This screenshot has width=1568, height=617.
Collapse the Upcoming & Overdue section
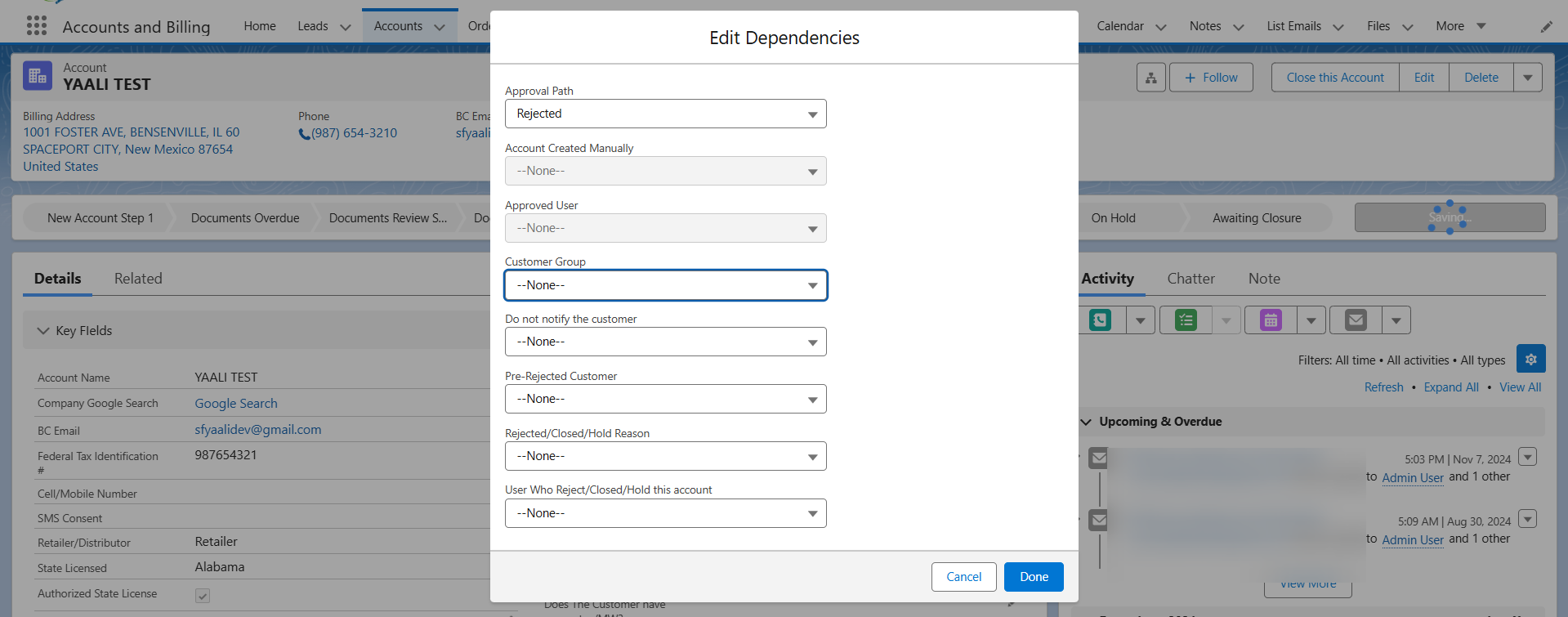[x=1086, y=422]
